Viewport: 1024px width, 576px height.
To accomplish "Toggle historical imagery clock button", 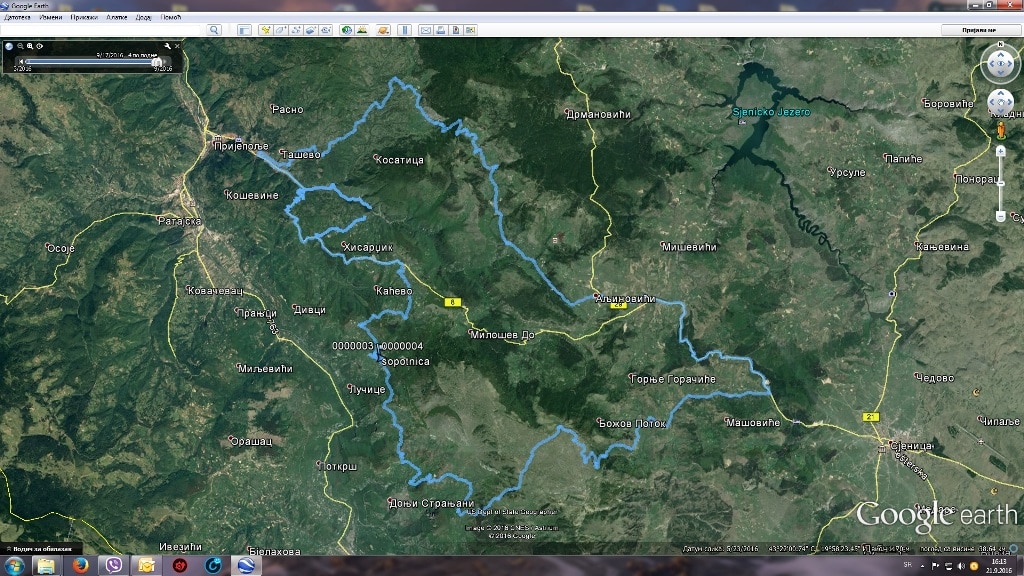I will pos(346,30).
